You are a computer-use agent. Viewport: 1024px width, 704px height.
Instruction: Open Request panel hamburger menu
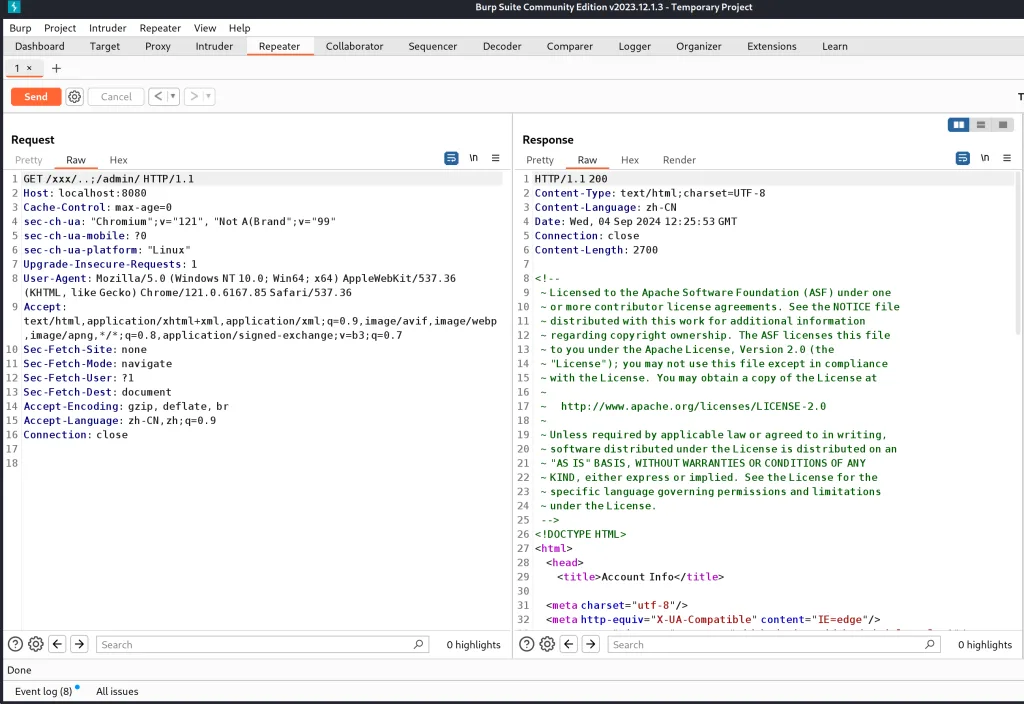[x=496, y=158]
